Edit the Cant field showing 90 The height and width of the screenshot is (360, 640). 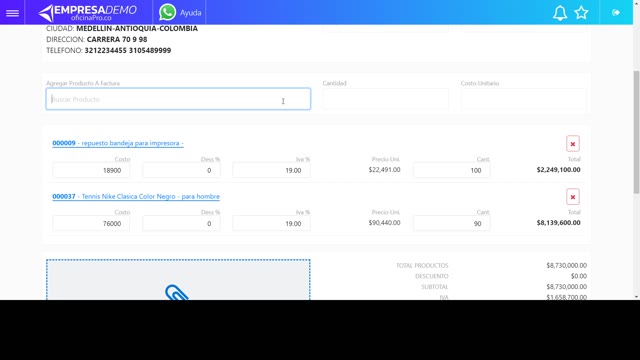tap(451, 223)
